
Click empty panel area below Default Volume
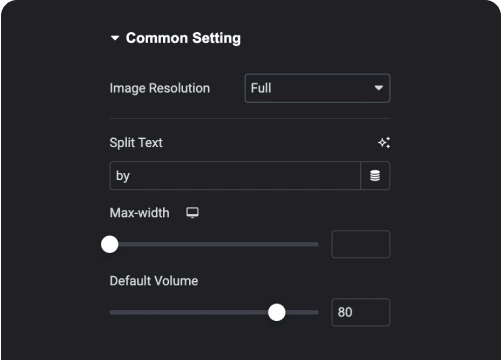click(x=250, y=345)
